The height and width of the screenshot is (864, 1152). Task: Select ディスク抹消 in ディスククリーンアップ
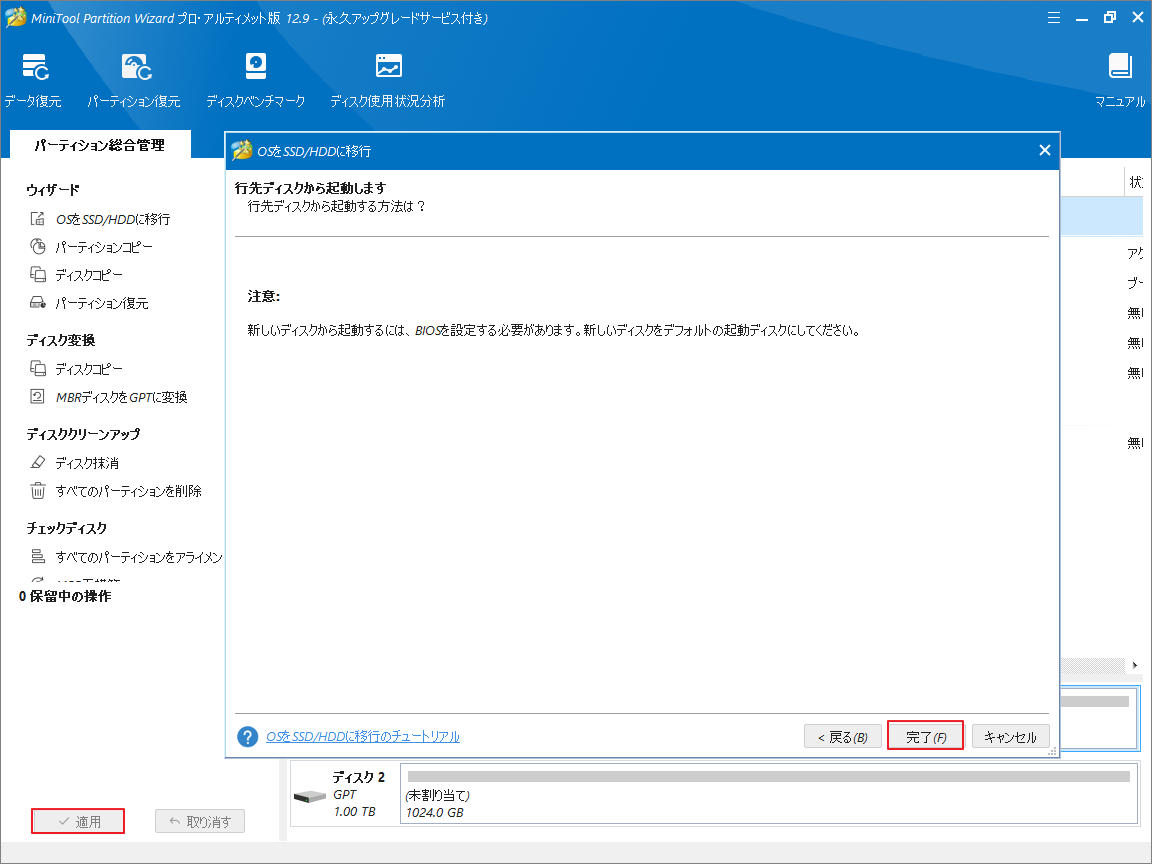click(x=87, y=463)
